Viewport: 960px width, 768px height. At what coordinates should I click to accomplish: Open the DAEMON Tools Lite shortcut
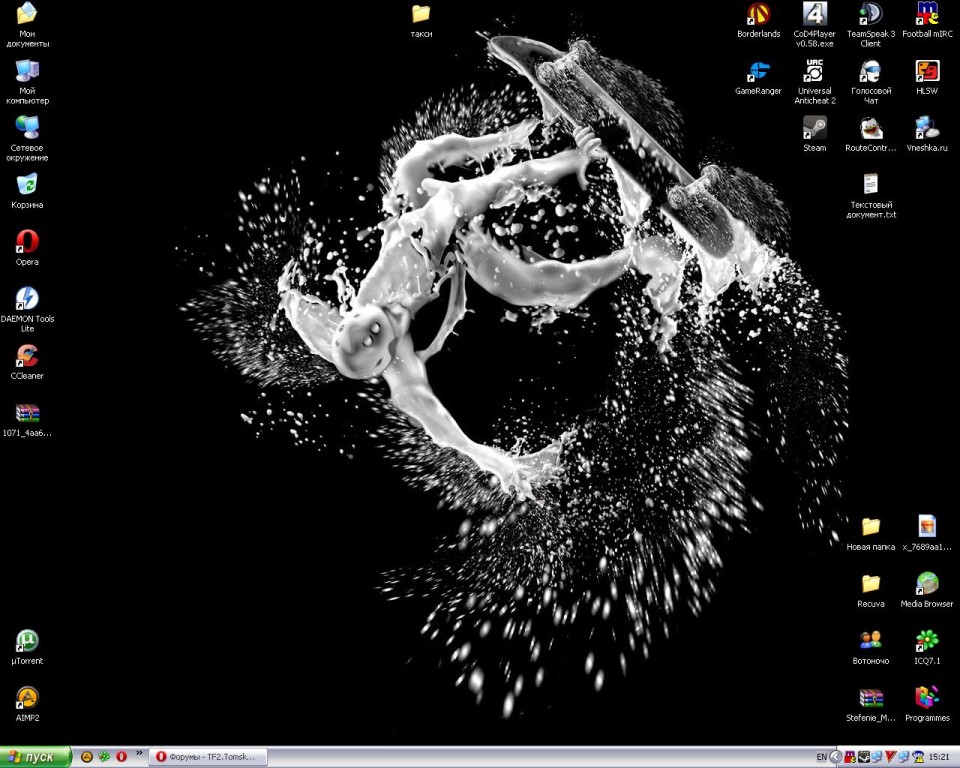pos(27,299)
